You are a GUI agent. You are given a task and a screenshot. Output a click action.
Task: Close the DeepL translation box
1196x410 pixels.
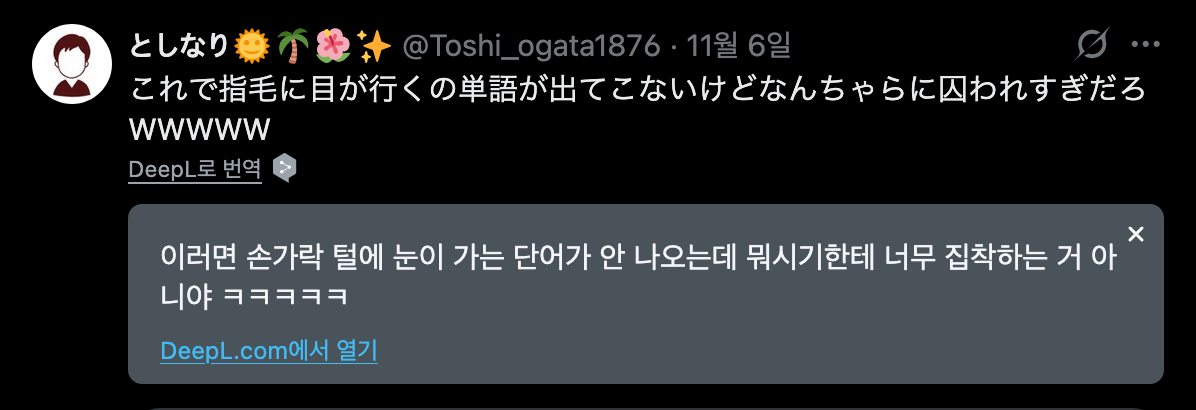tap(1136, 235)
